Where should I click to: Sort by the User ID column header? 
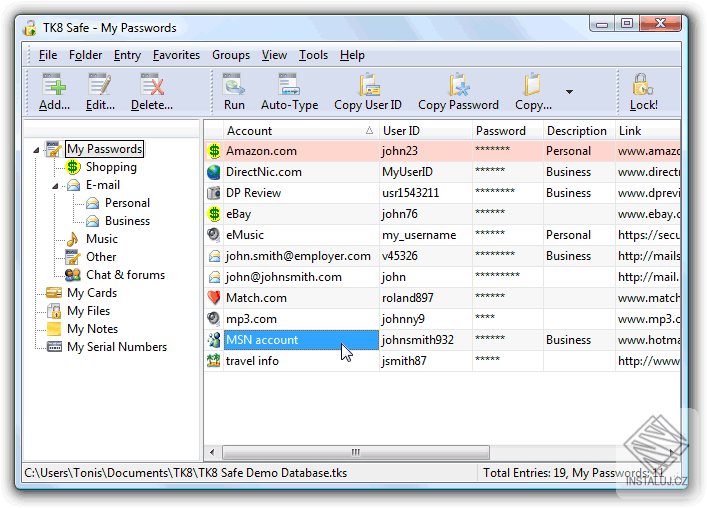point(425,131)
